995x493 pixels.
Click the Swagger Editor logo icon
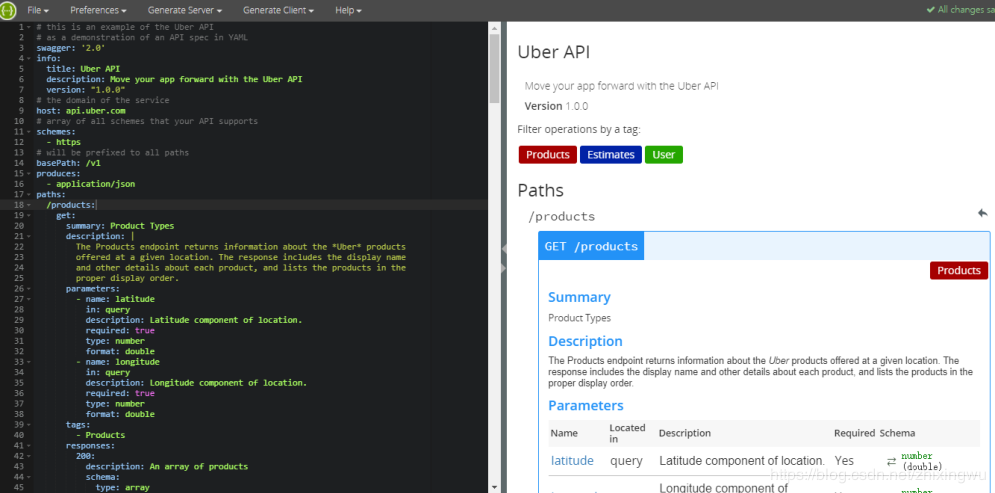tap(8, 11)
